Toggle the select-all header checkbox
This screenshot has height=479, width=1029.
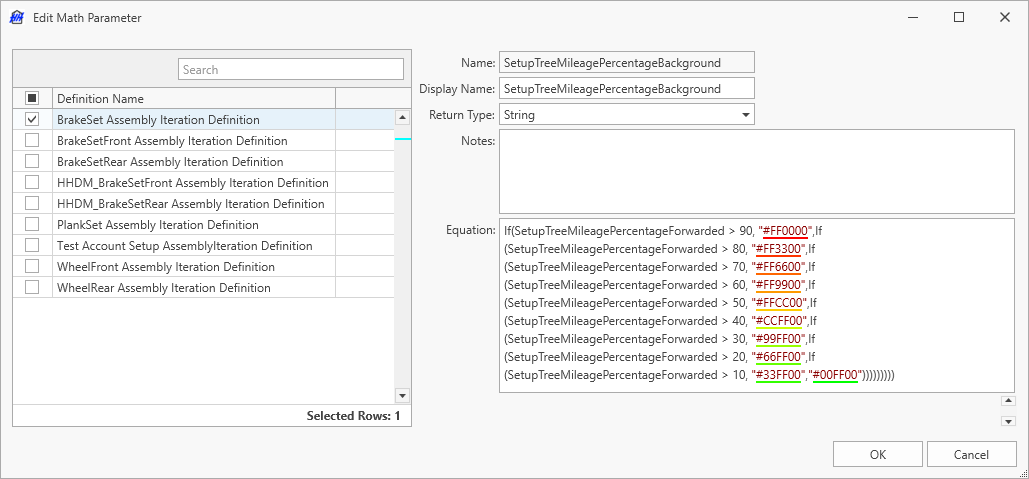(x=32, y=98)
